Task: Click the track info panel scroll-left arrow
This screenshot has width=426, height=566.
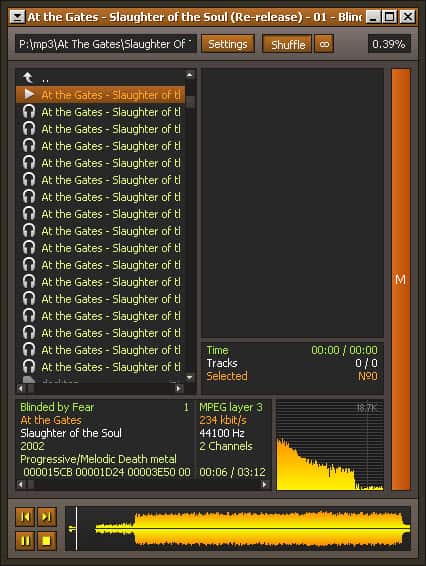Action: (x=21, y=484)
